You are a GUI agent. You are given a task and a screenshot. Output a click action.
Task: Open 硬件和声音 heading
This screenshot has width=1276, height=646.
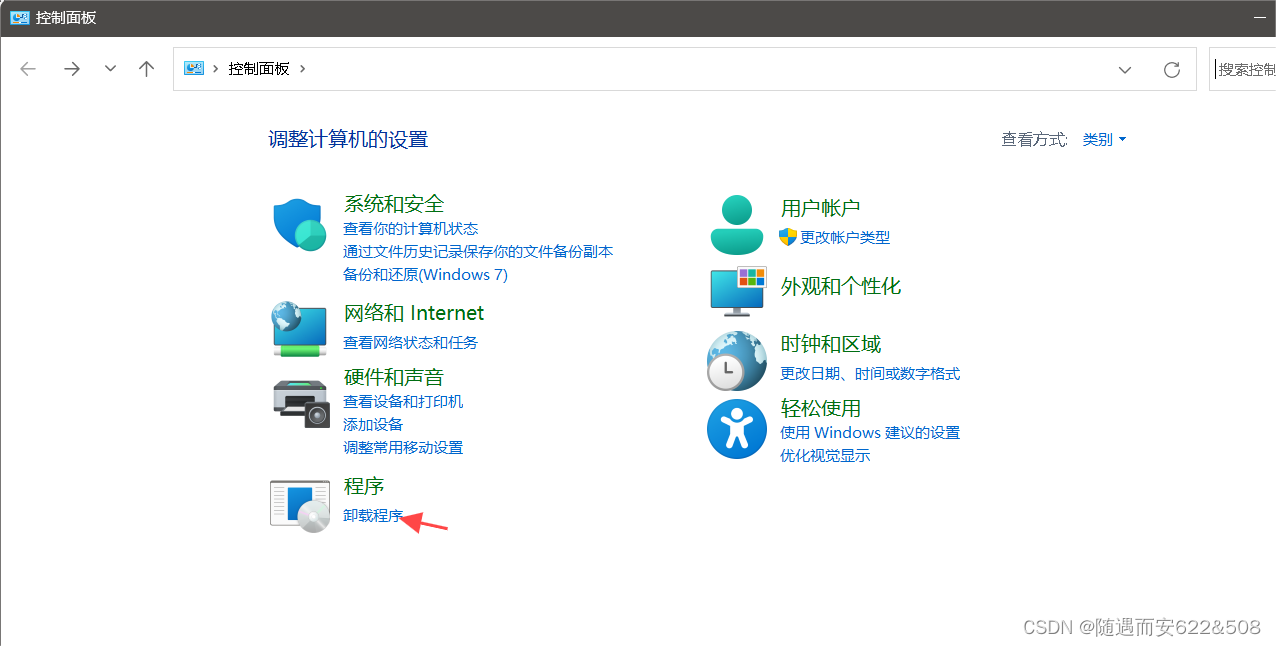(x=394, y=378)
